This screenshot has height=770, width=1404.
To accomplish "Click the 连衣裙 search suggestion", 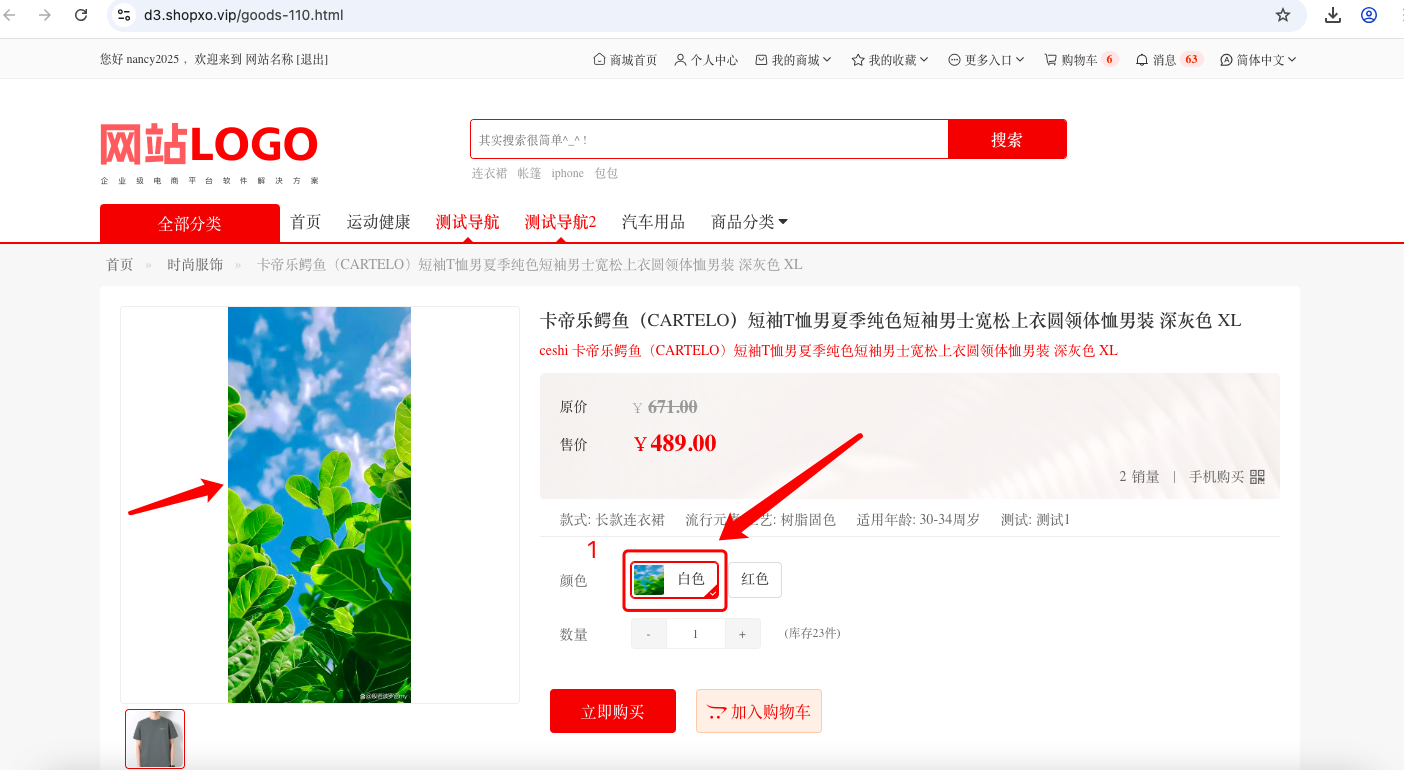I will coord(490,173).
